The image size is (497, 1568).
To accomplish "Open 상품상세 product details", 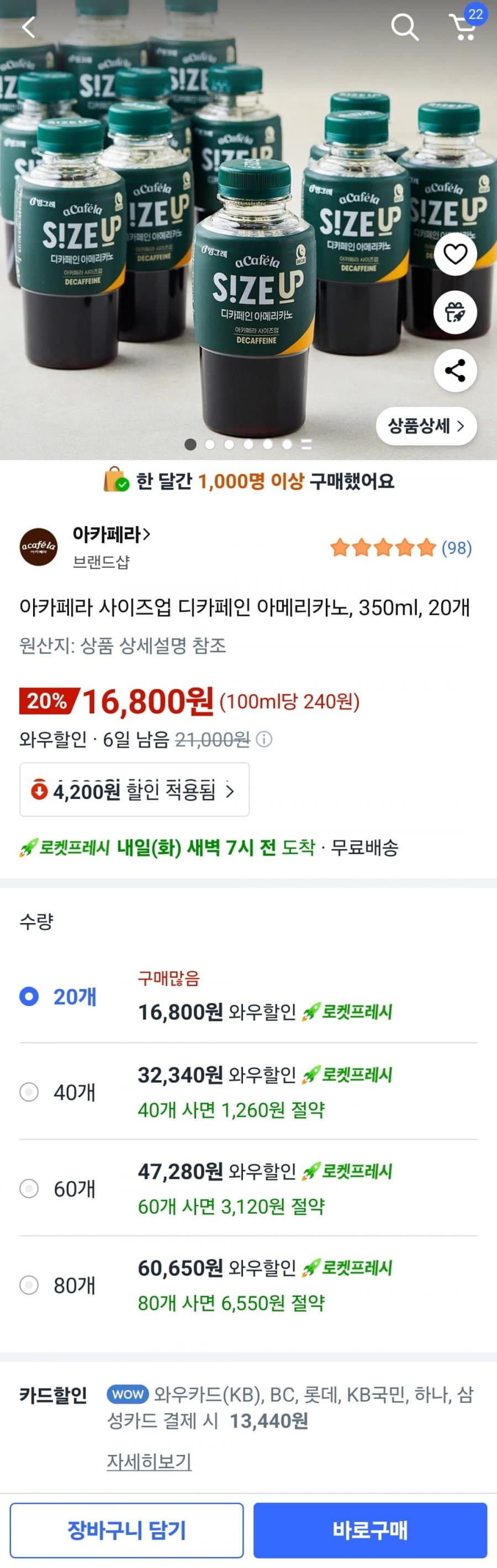I will [x=426, y=425].
